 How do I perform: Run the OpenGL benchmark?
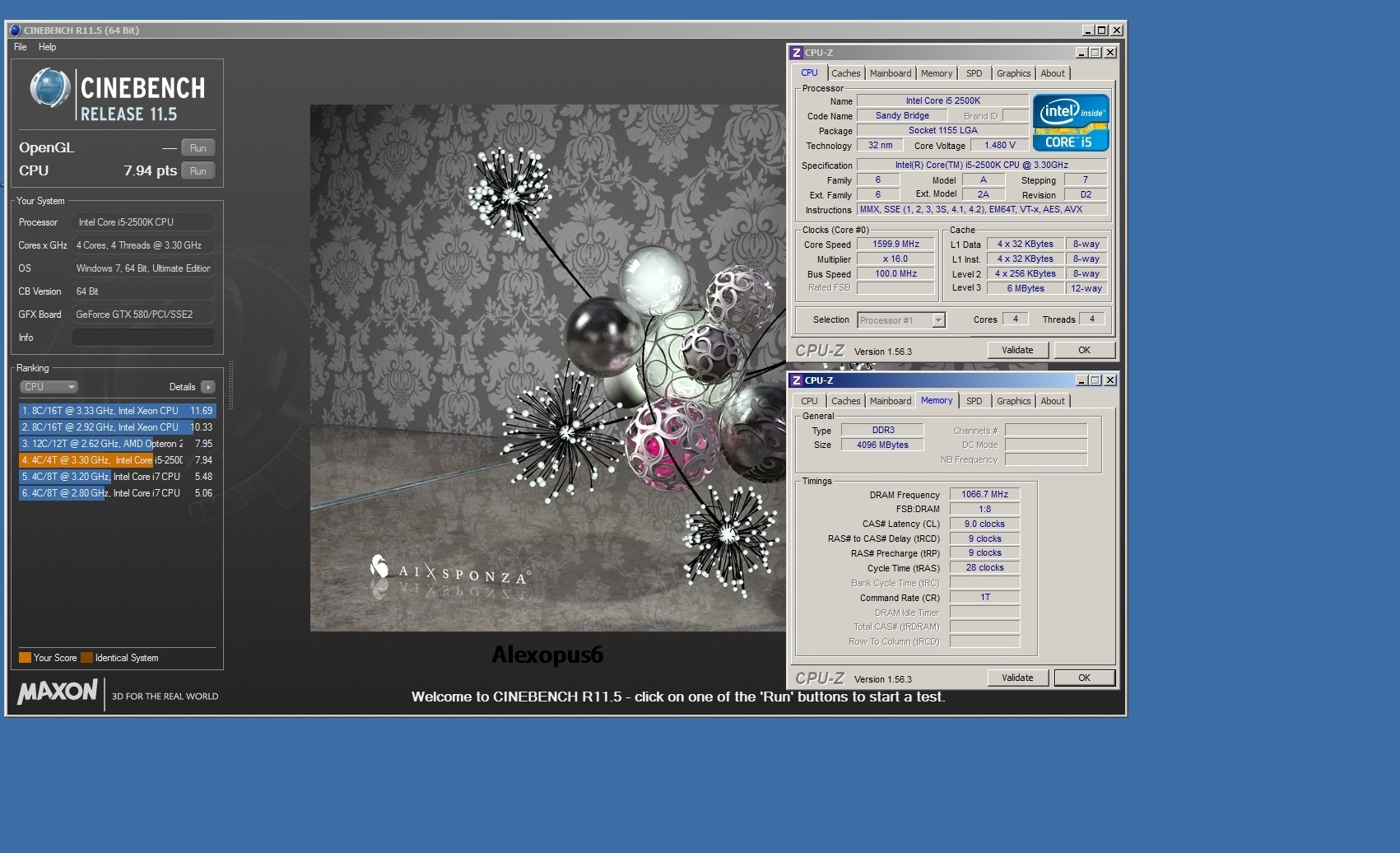[x=198, y=148]
